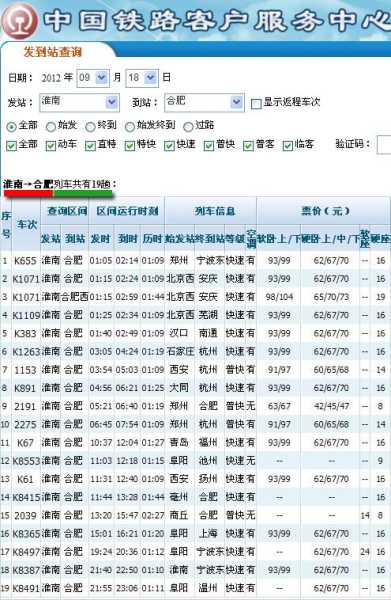The height and width of the screenshot is (600, 391).
Task: Select train number K8497
Action: [26, 552]
